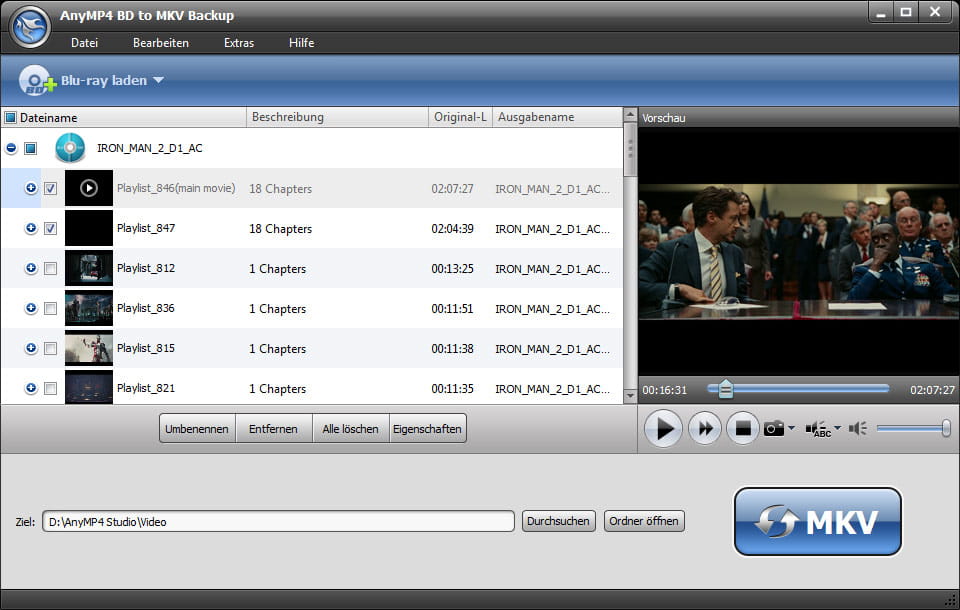Expand the Playlist_836 row details

pos(31,308)
